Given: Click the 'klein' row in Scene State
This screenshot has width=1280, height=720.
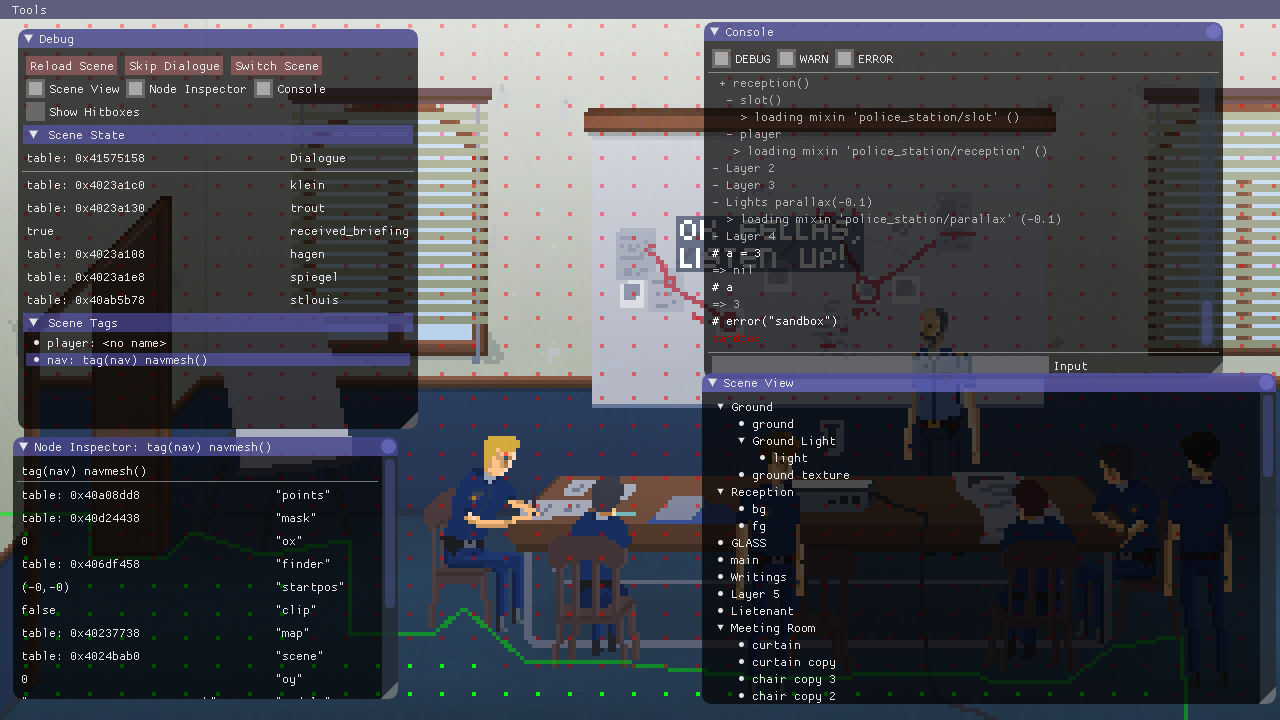Looking at the screenshot, I should [217, 185].
